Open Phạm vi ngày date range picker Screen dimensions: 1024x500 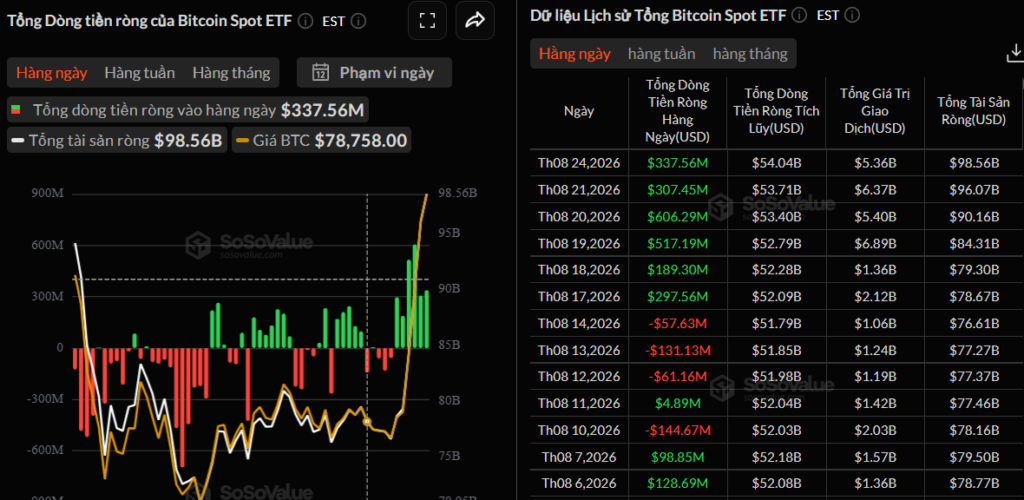pyautogui.click(x=374, y=72)
